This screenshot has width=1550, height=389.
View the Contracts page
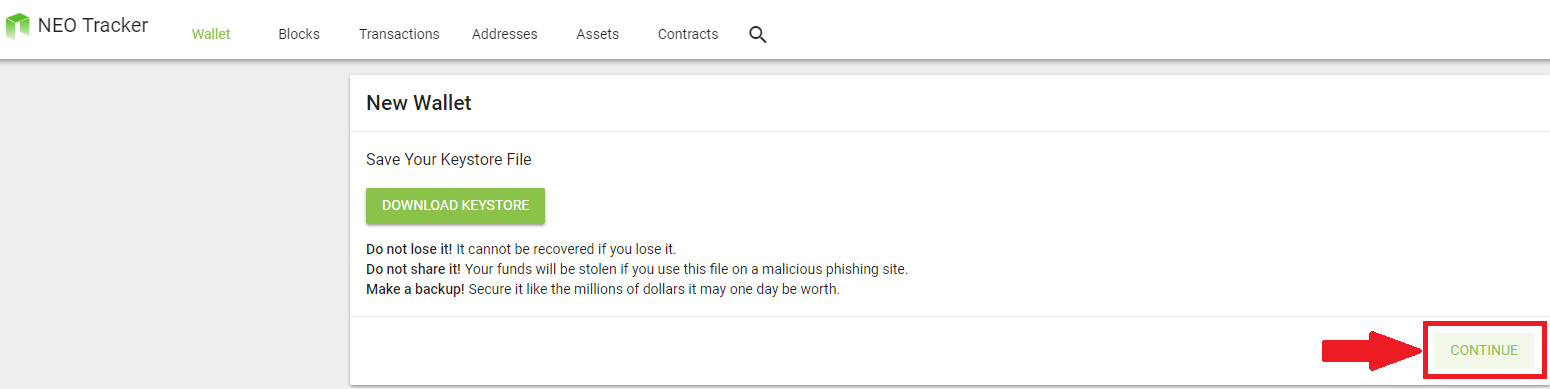click(x=688, y=34)
